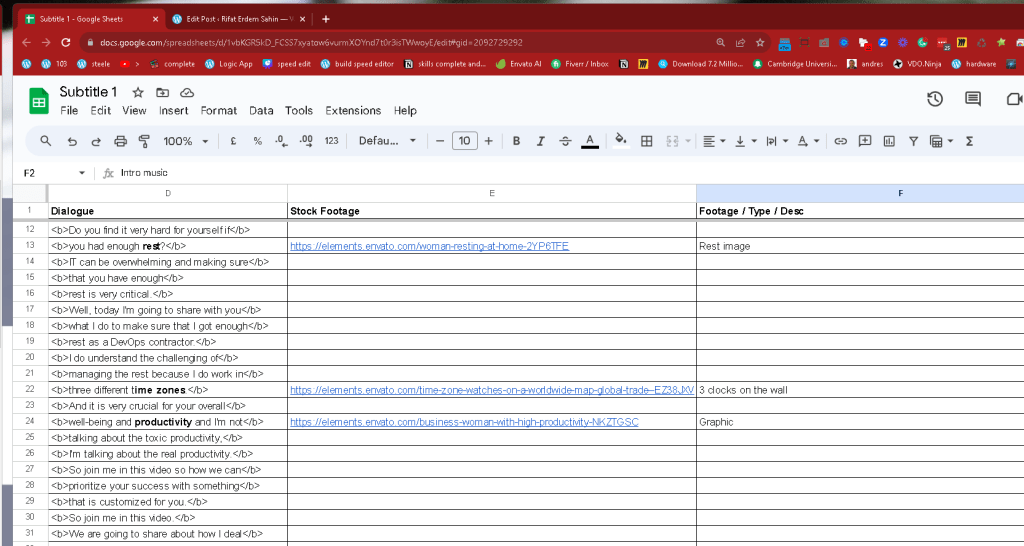Open zoom level 100% dropdown
1024x546 pixels.
click(x=185, y=141)
